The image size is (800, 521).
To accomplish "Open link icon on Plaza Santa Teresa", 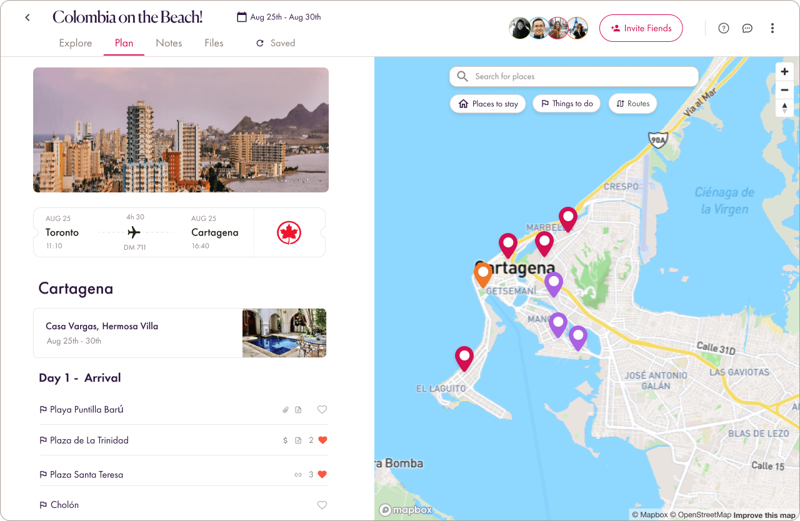I will click(298, 475).
